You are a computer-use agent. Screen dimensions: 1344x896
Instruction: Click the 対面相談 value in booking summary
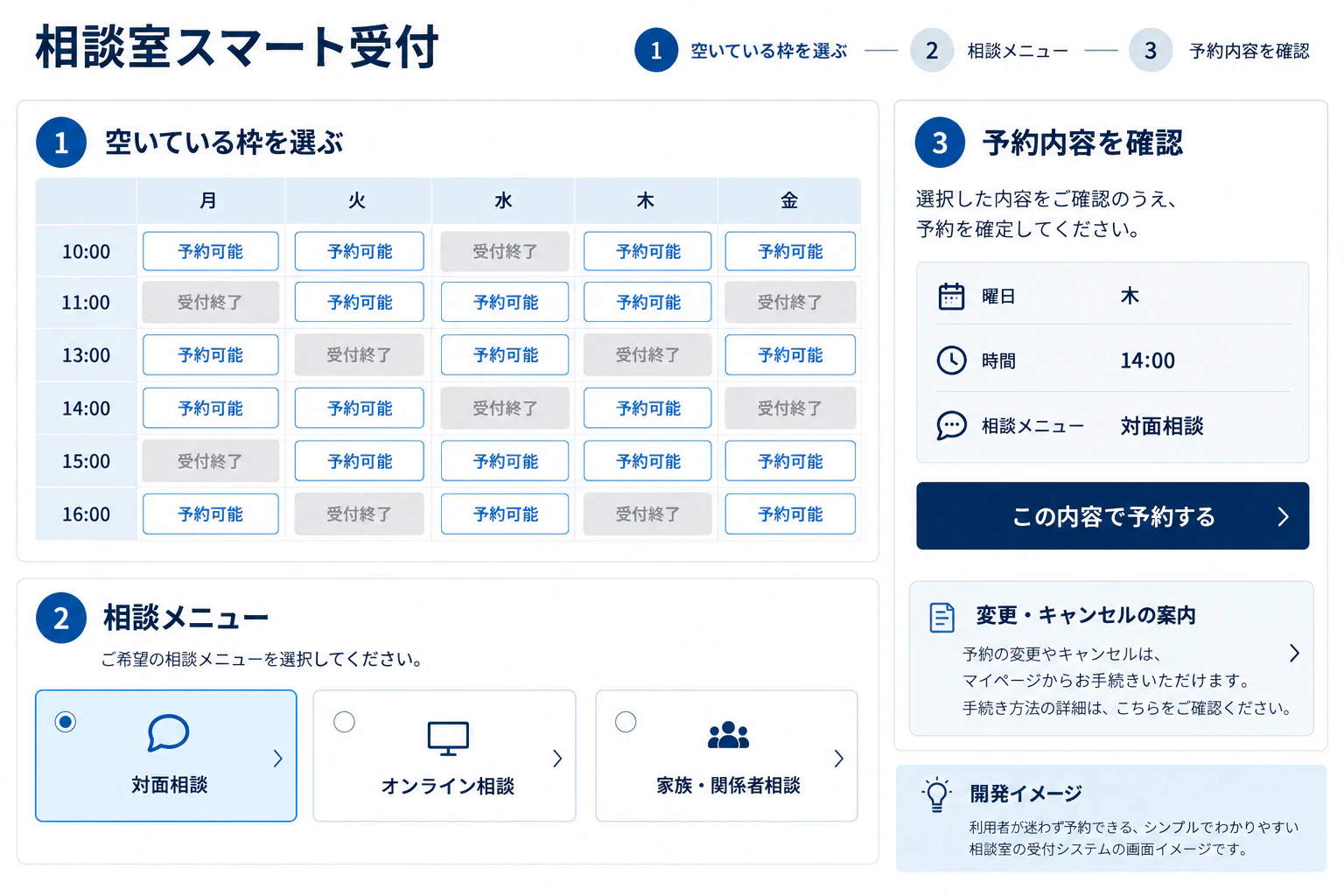pos(1161,426)
